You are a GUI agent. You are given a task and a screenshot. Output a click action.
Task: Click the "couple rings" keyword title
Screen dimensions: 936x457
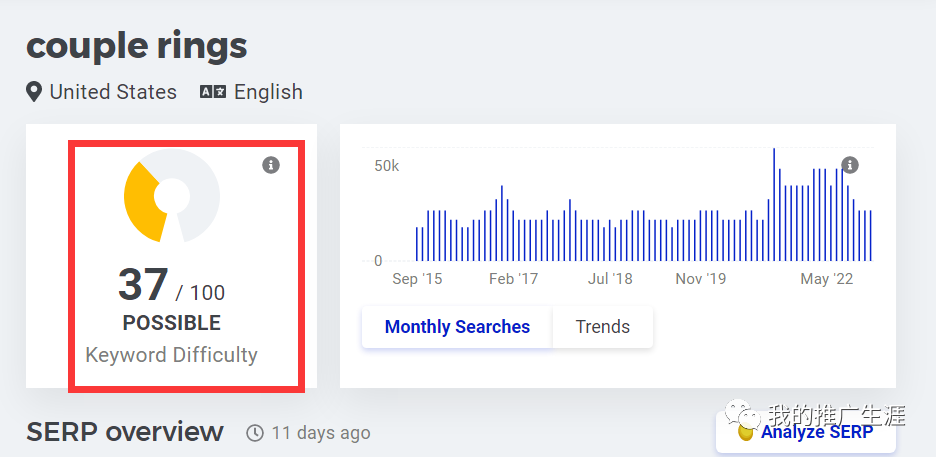(x=137, y=45)
